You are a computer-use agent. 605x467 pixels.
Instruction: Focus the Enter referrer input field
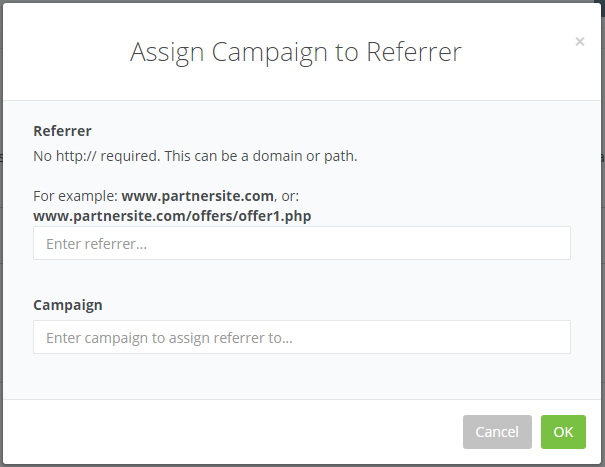coord(301,243)
